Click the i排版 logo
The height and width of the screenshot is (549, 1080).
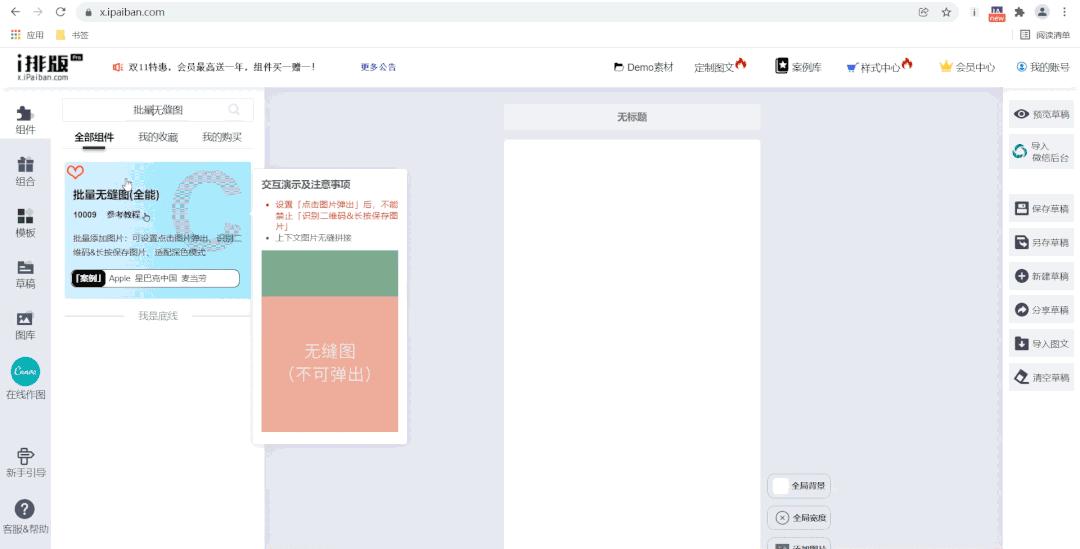[48, 67]
